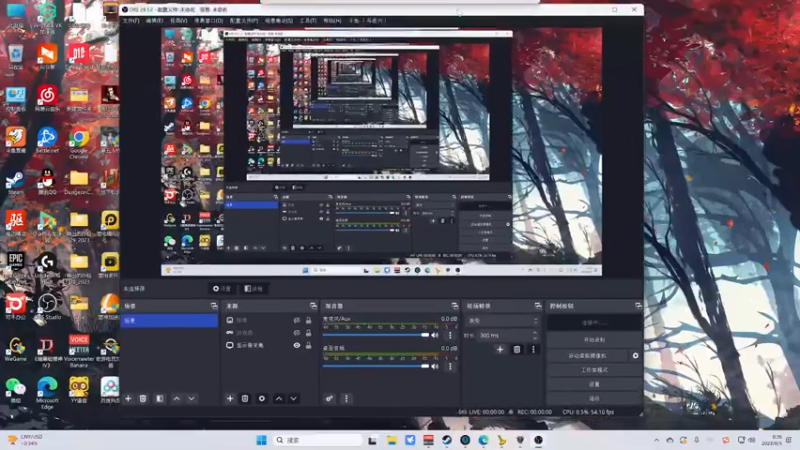Undock the 来源 panel with popout icon
The image size is (800, 450).
coord(313,306)
